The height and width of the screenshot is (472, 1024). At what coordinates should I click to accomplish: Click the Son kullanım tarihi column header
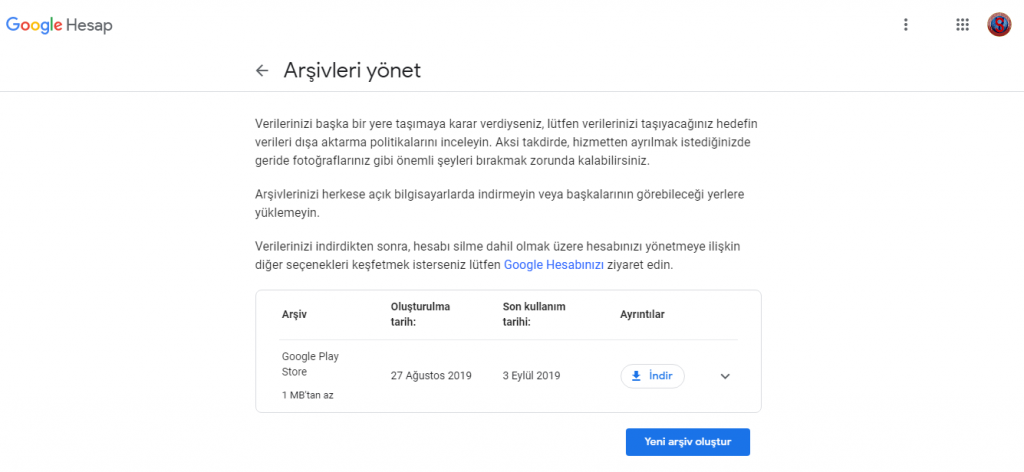point(534,314)
